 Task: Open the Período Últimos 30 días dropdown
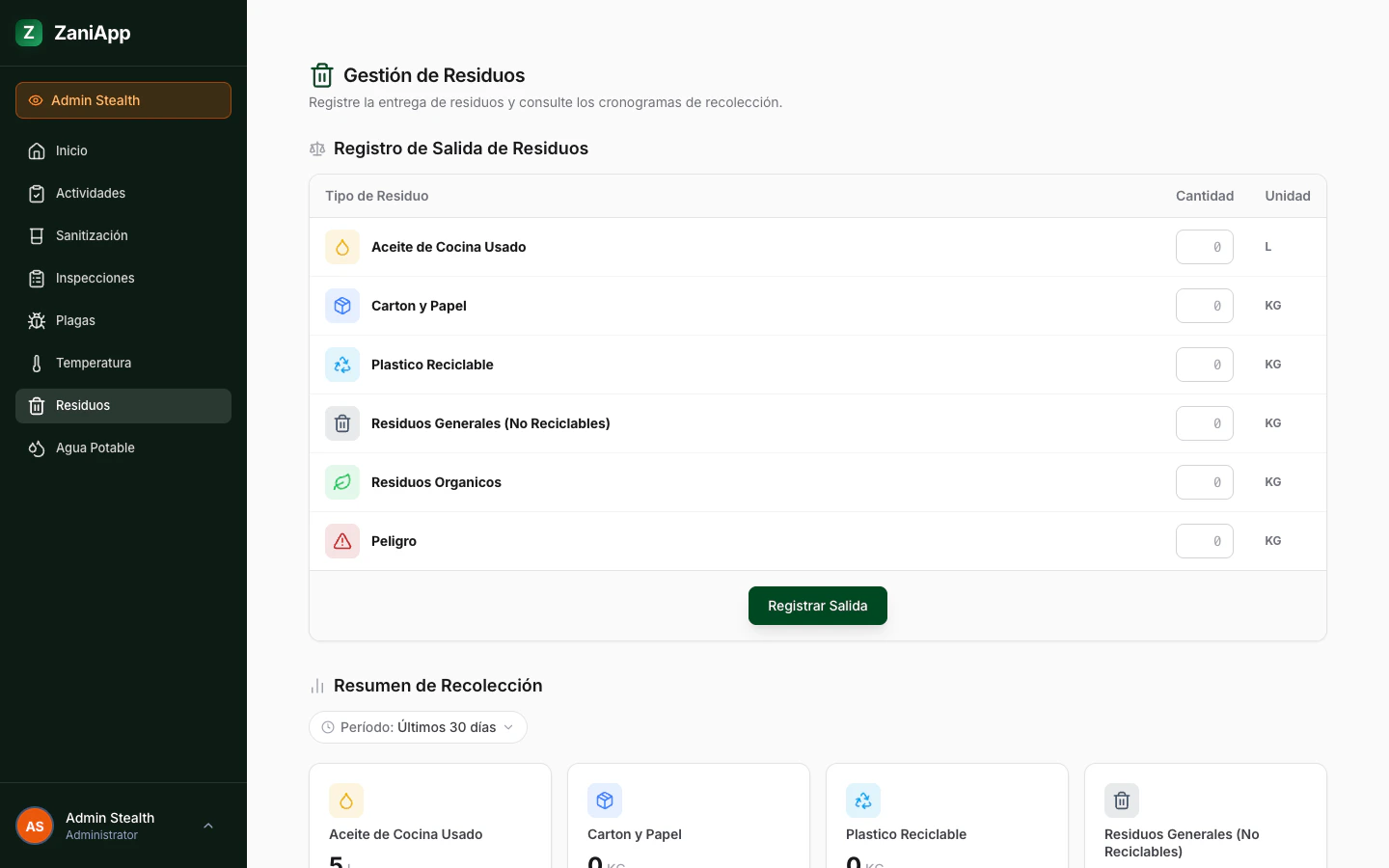click(418, 727)
